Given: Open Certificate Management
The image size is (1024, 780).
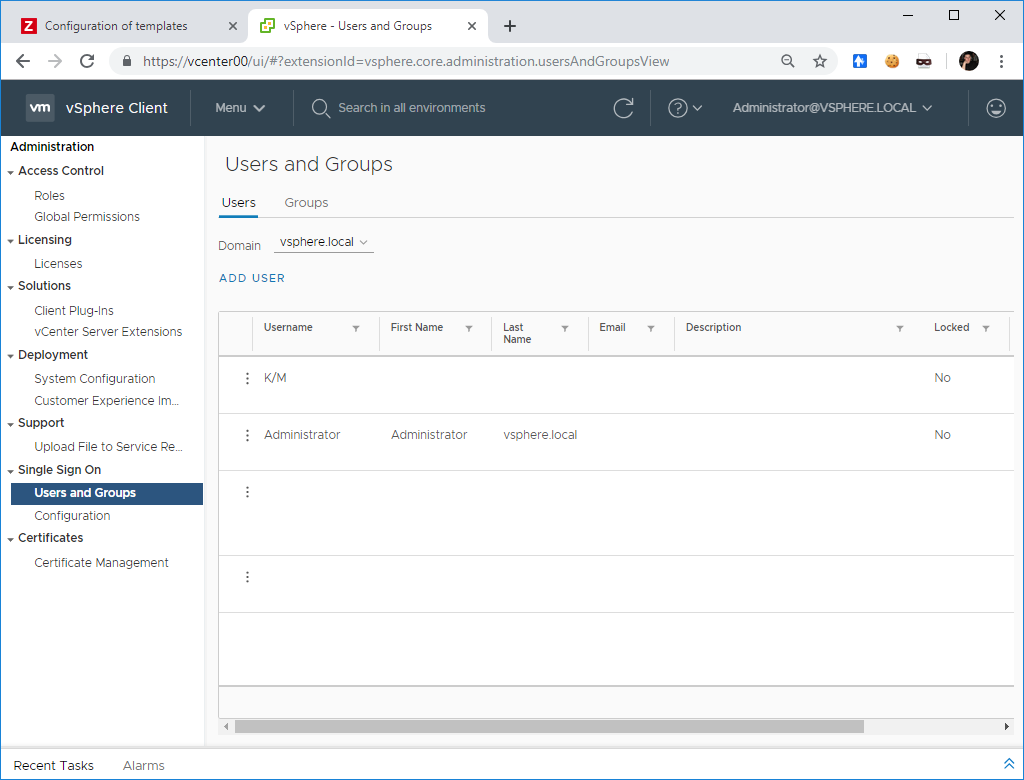Looking at the screenshot, I should click(x=101, y=562).
